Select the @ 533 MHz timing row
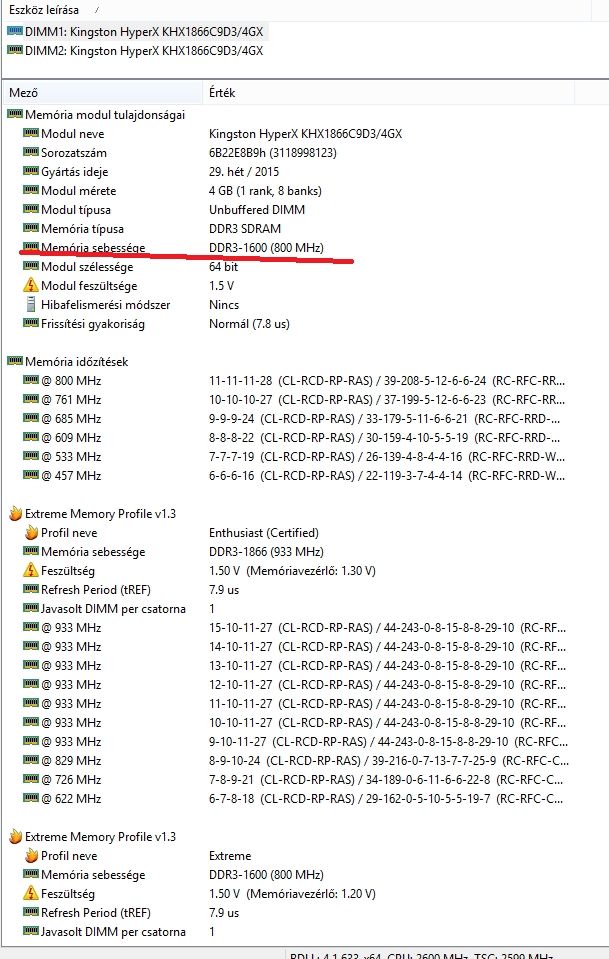The width and height of the screenshot is (609, 959). 293,456
